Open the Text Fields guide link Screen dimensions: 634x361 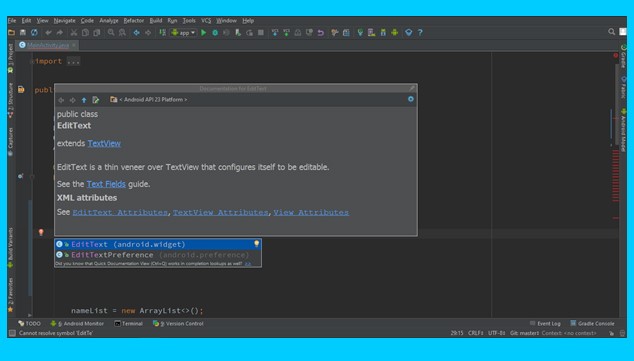pyautogui.click(x=106, y=184)
